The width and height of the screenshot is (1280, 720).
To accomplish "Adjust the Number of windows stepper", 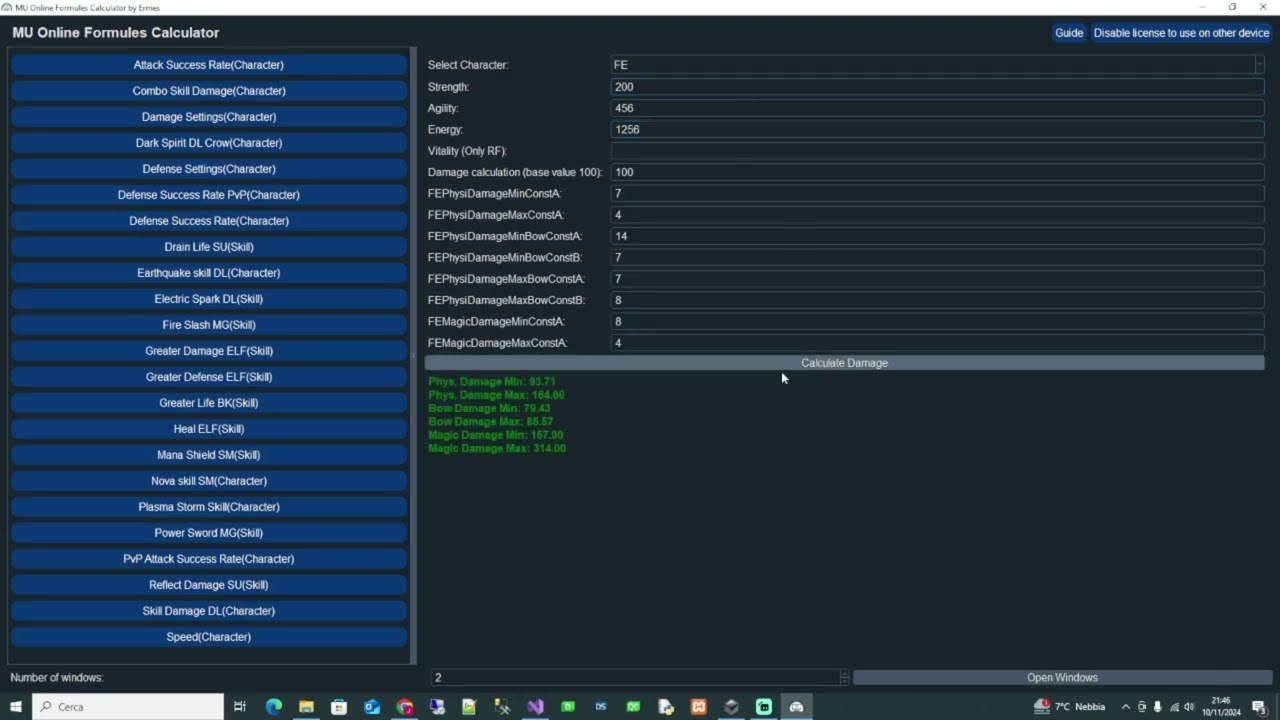I will point(845,677).
